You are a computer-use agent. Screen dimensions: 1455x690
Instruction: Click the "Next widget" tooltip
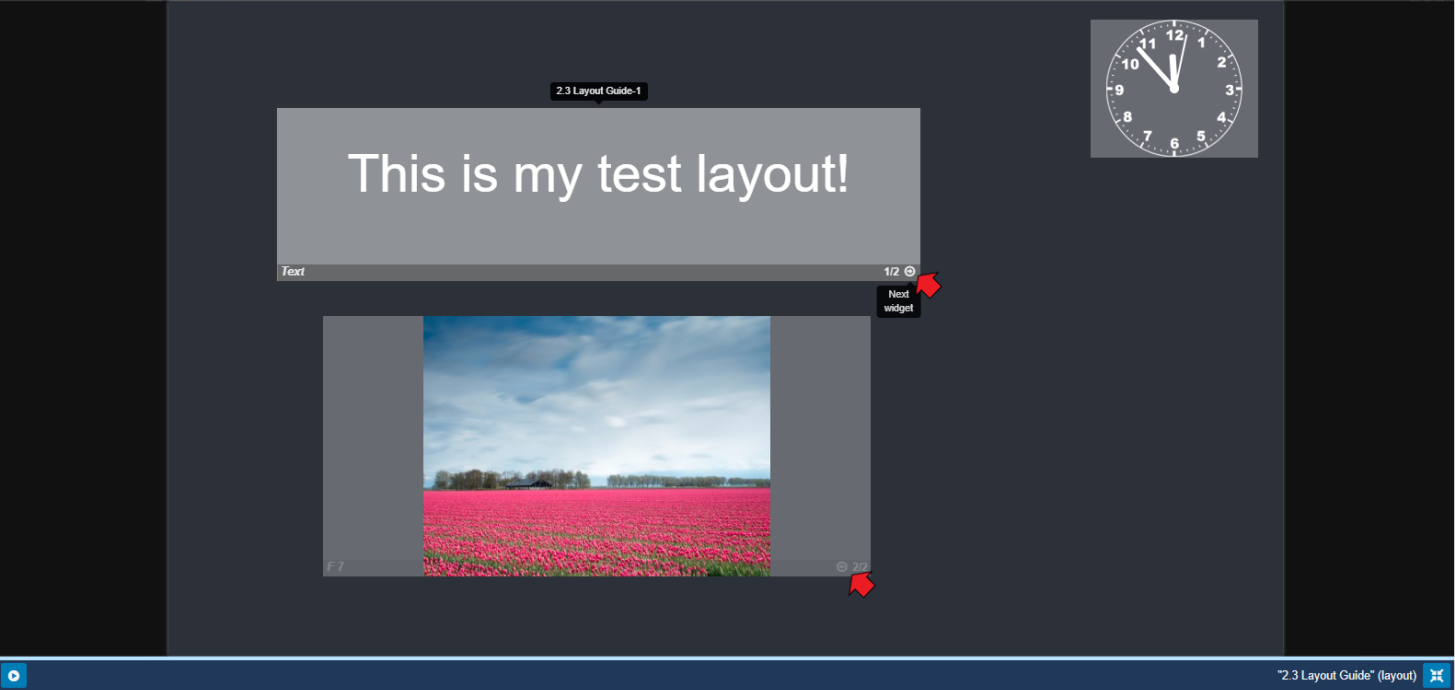tap(898, 301)
